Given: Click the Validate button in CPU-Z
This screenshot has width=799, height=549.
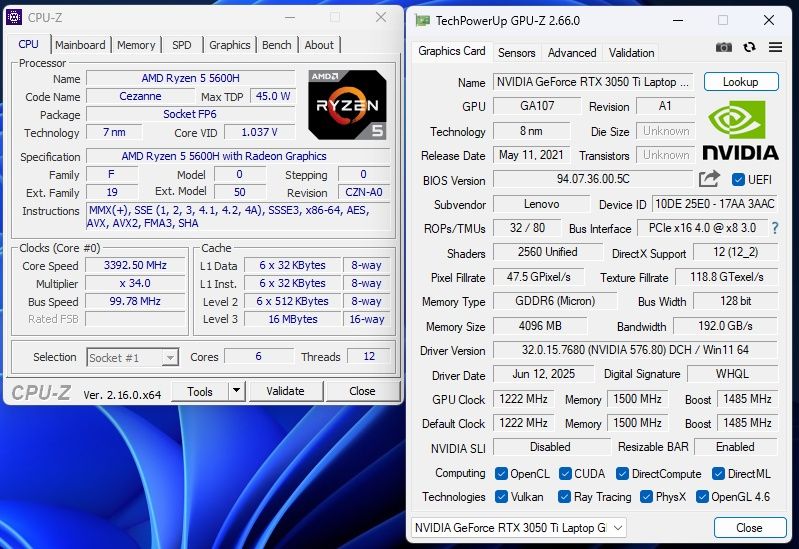Looking at the screenshot, I should click(x=285, y=391).
